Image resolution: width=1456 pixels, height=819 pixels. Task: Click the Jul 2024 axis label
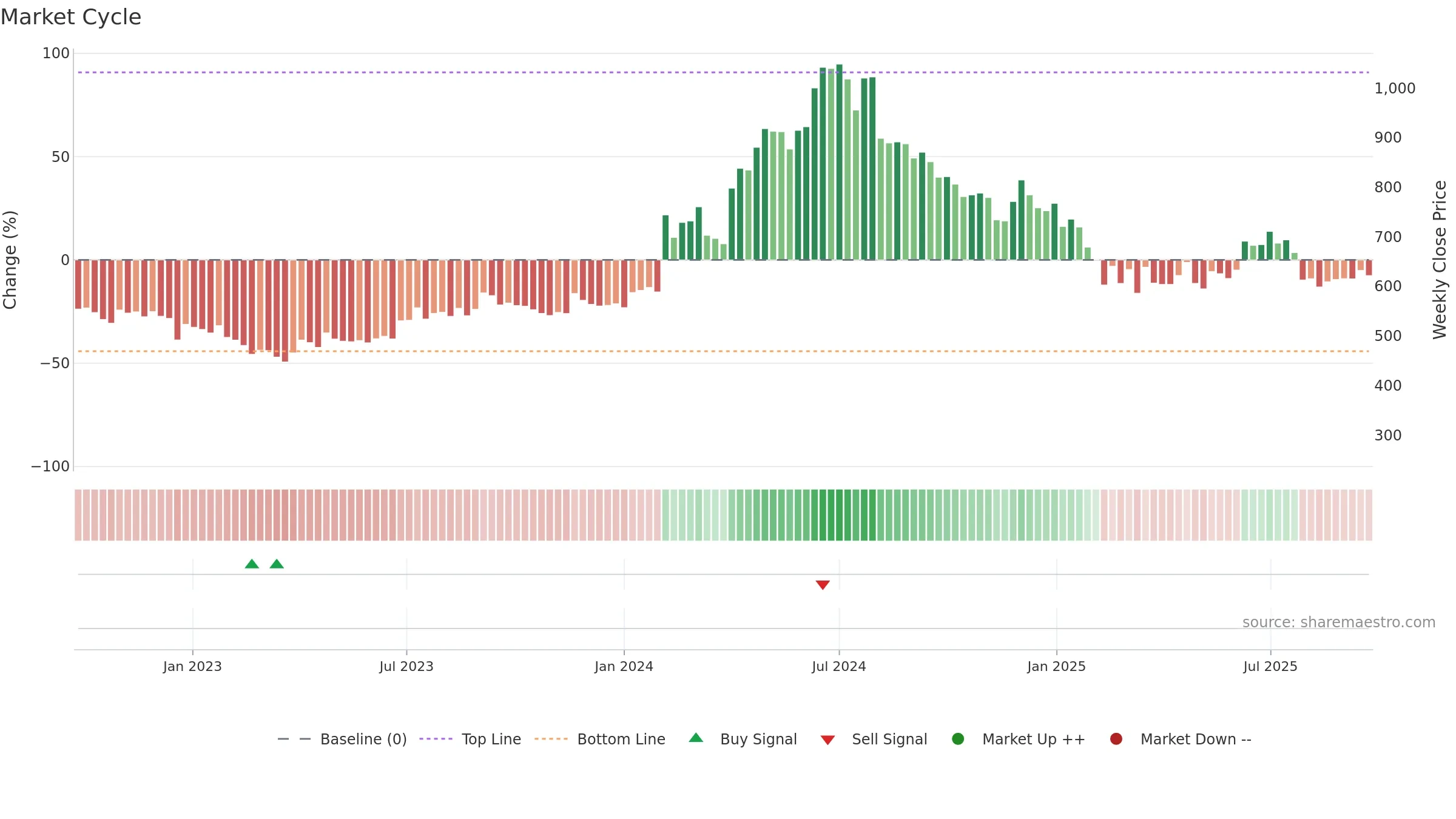839,667
